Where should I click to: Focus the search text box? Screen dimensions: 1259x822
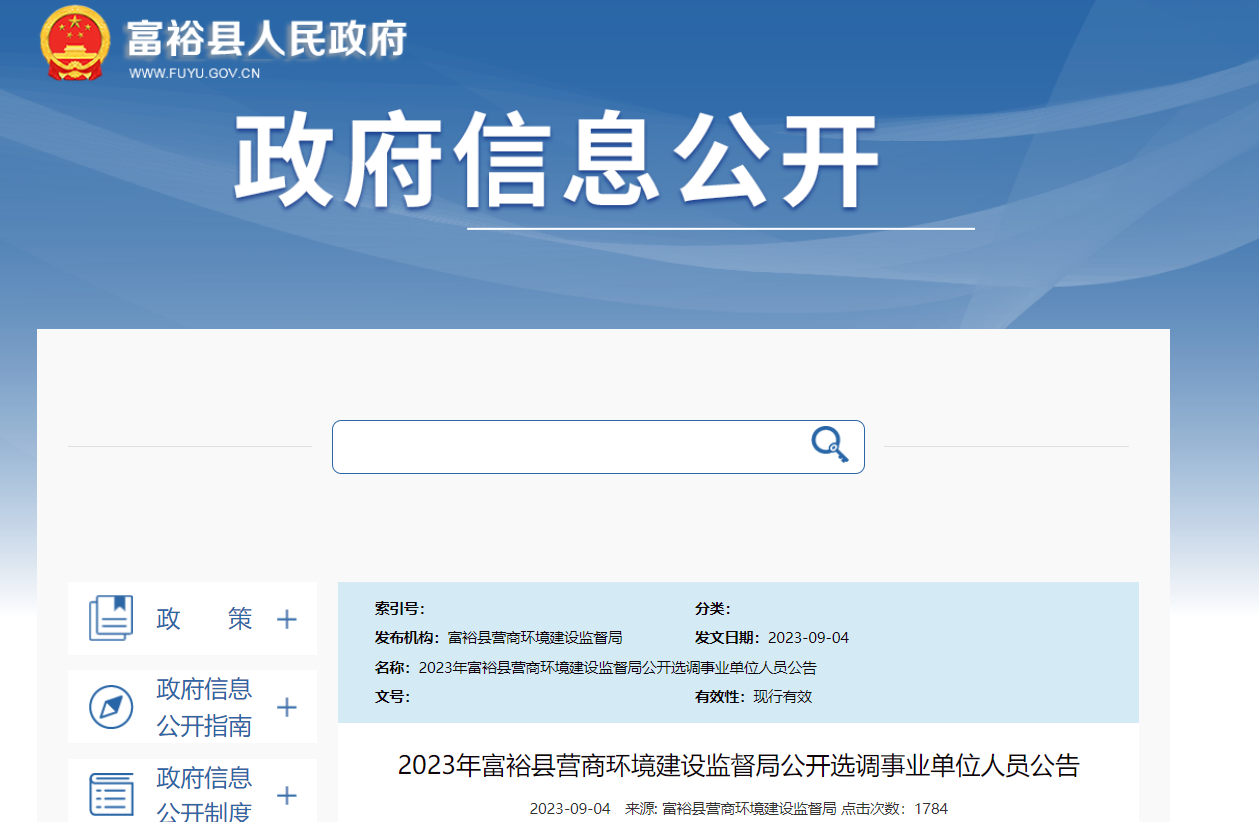coord(570,447)
